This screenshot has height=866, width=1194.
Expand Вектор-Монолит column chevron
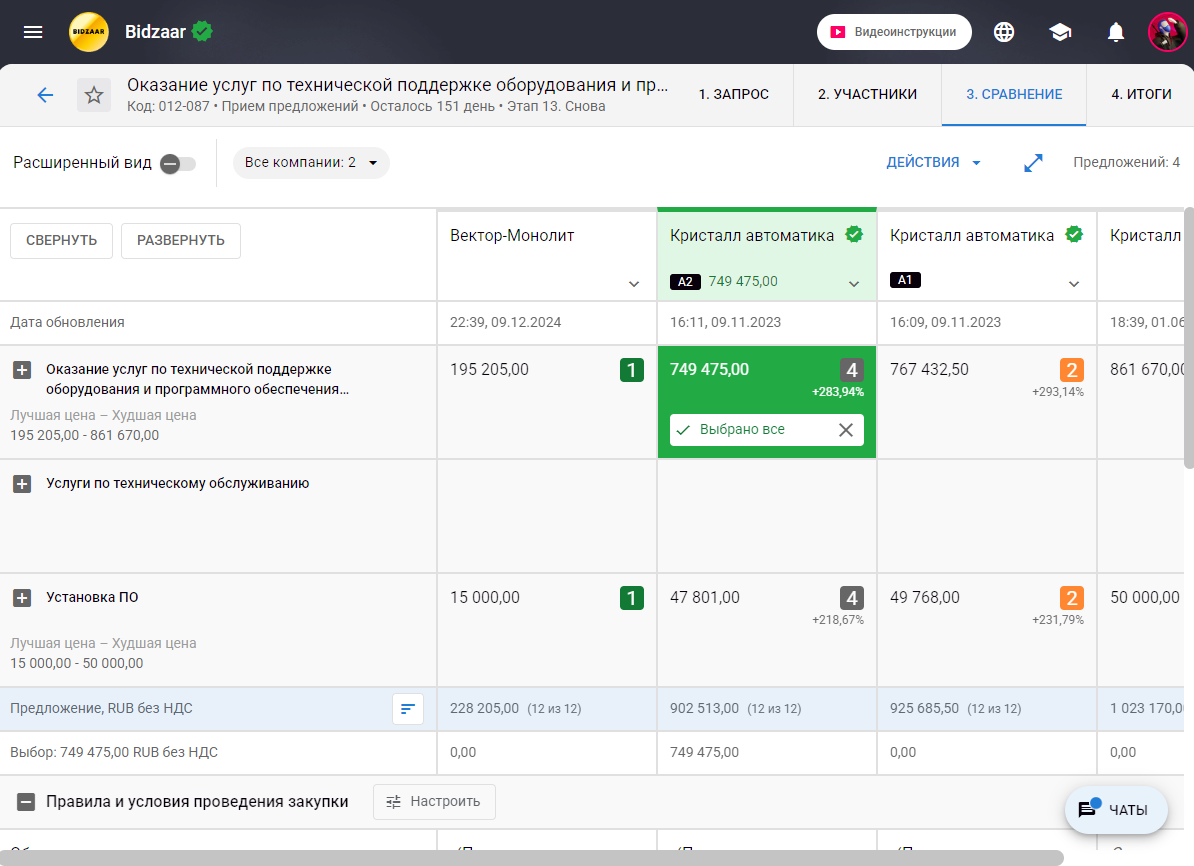click(x=633, y=284)
